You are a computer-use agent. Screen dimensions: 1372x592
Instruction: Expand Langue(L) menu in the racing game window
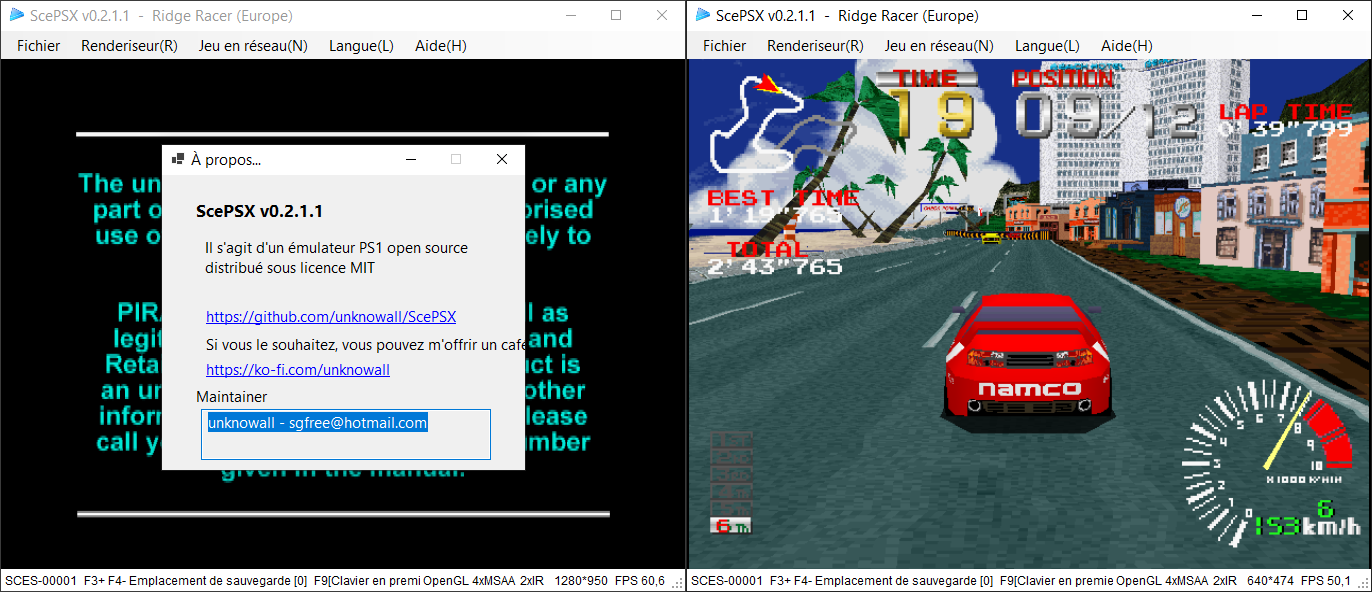pos(1047,46)
